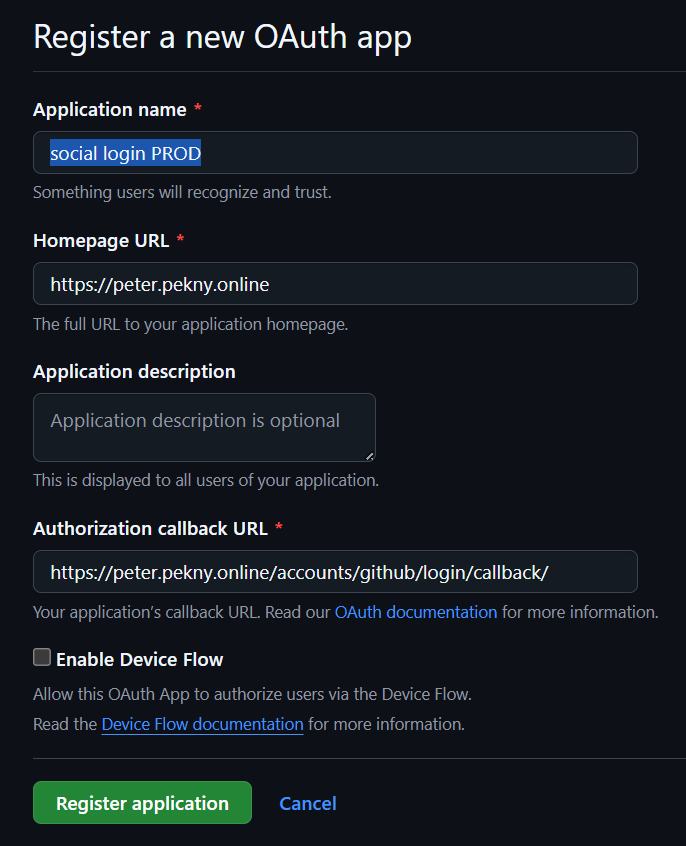Select the Authorization callback URL input
This screenshot has height=846, width=686.
click(x=335, y=572)
